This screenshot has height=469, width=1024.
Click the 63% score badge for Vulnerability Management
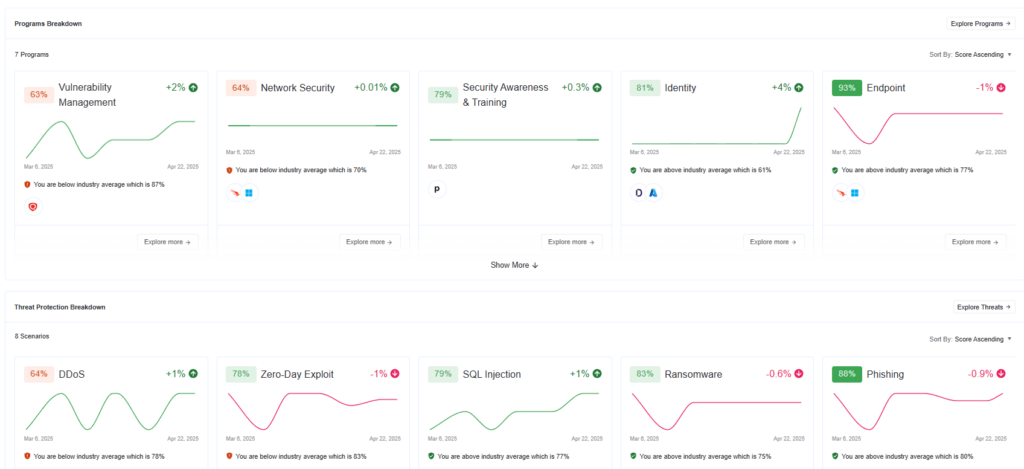(39, 95)
